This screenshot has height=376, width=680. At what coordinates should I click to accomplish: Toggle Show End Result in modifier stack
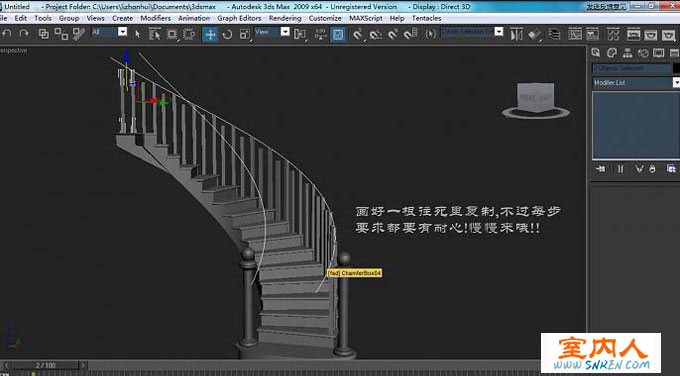(621, 169)
